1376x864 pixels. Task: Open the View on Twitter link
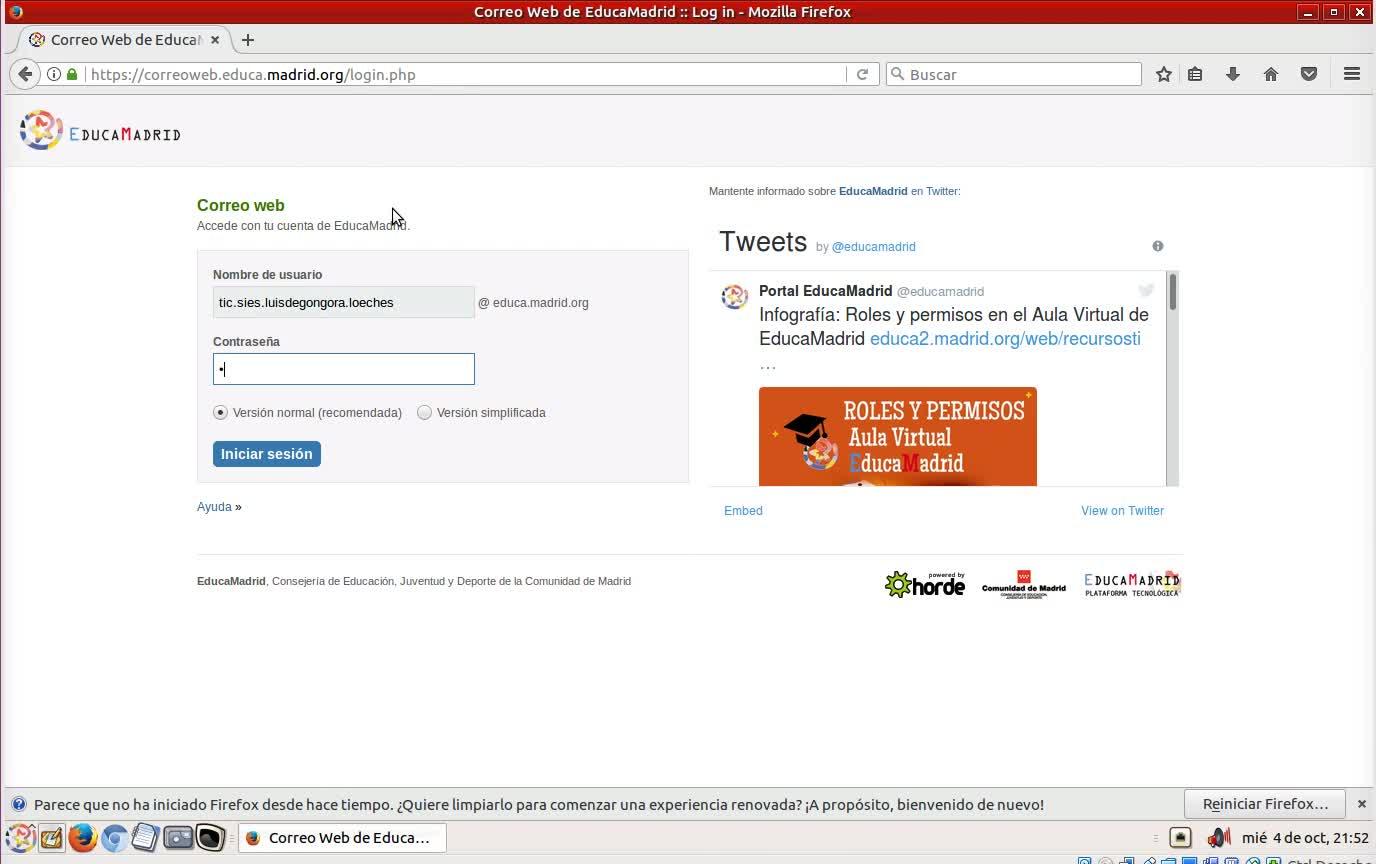click(1122, 511)
